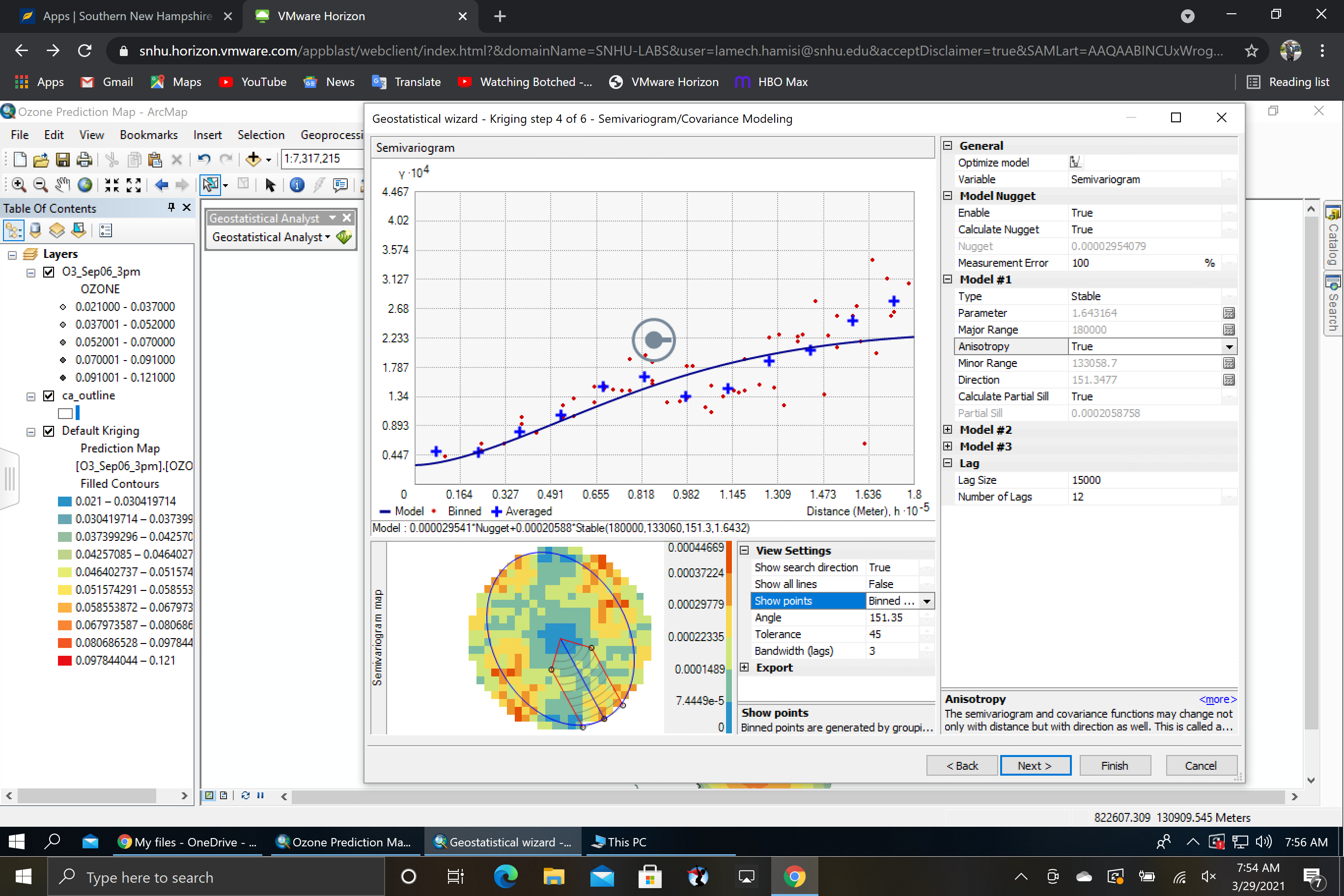Toggle the ca_outline layer visibility checkbox

49,395
